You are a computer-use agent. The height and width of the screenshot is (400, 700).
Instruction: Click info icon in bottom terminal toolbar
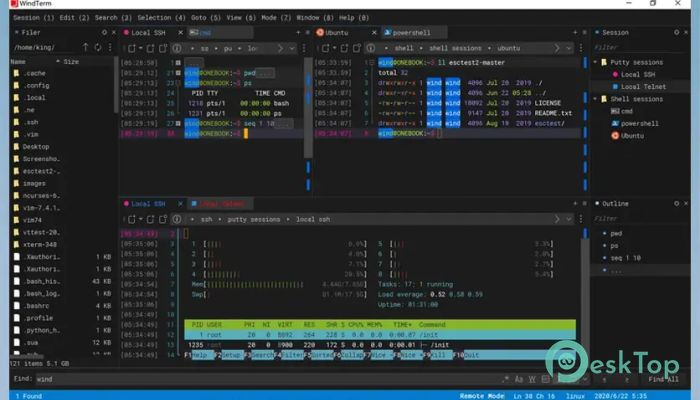coord(177,219)
